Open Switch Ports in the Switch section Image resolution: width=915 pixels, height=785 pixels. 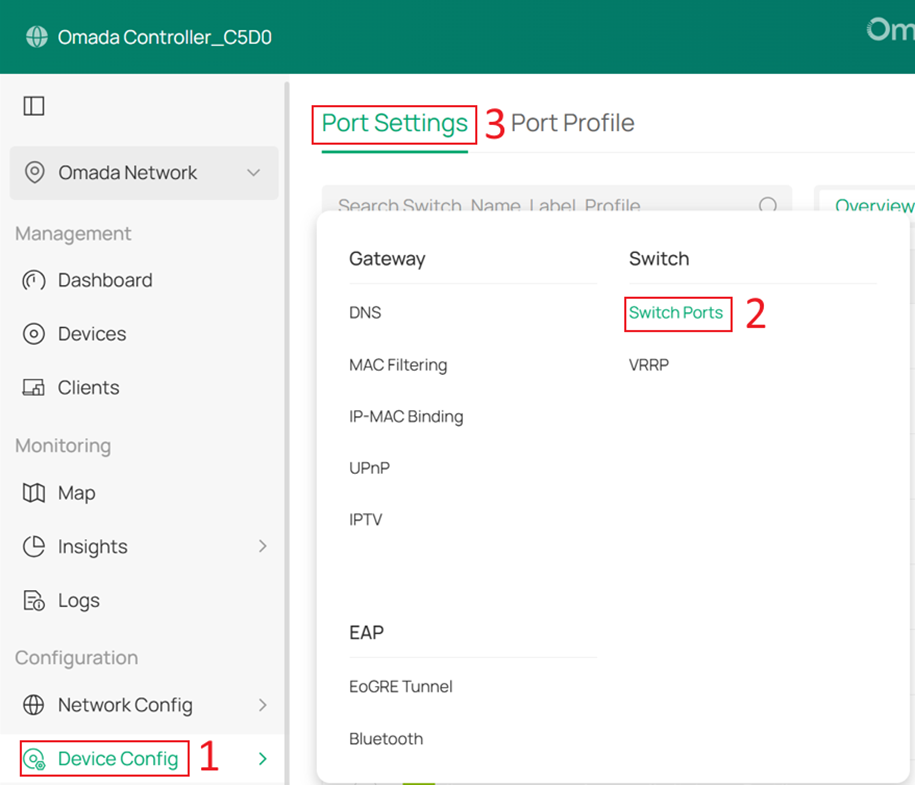pos(676,313)
